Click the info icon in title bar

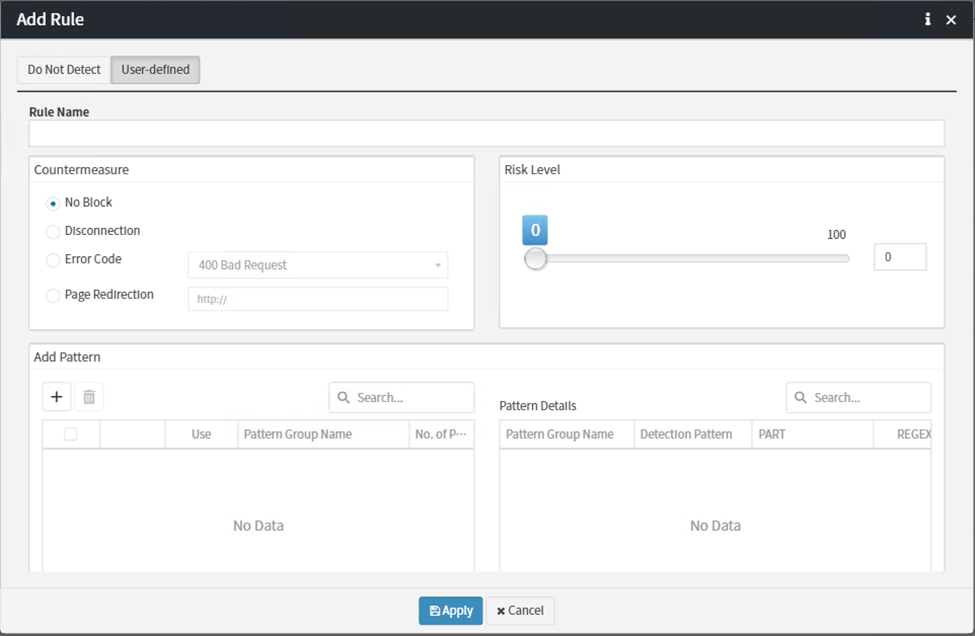point(927,19)
